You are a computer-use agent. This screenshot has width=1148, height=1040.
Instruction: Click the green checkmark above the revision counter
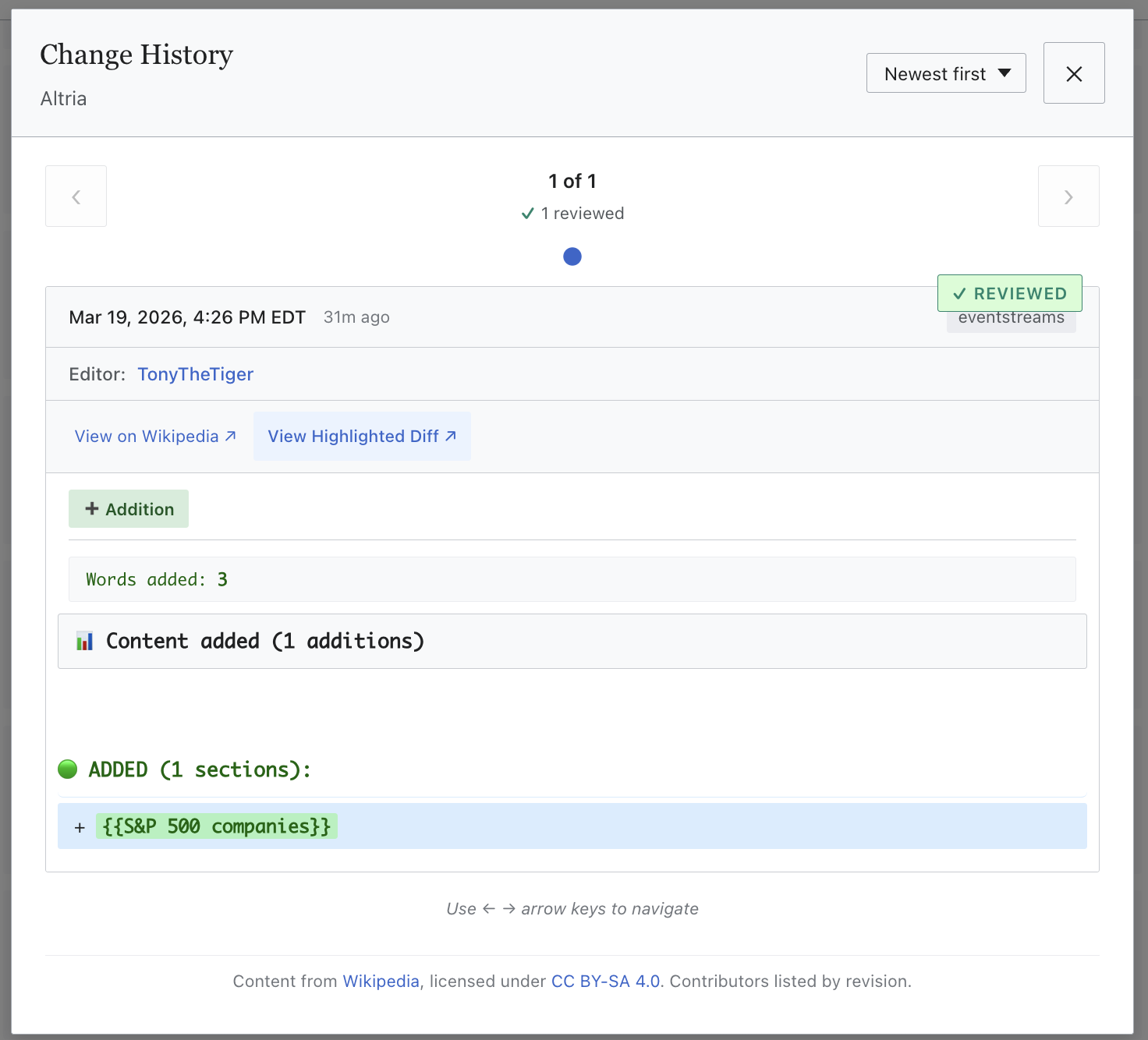tap(528, 213)
